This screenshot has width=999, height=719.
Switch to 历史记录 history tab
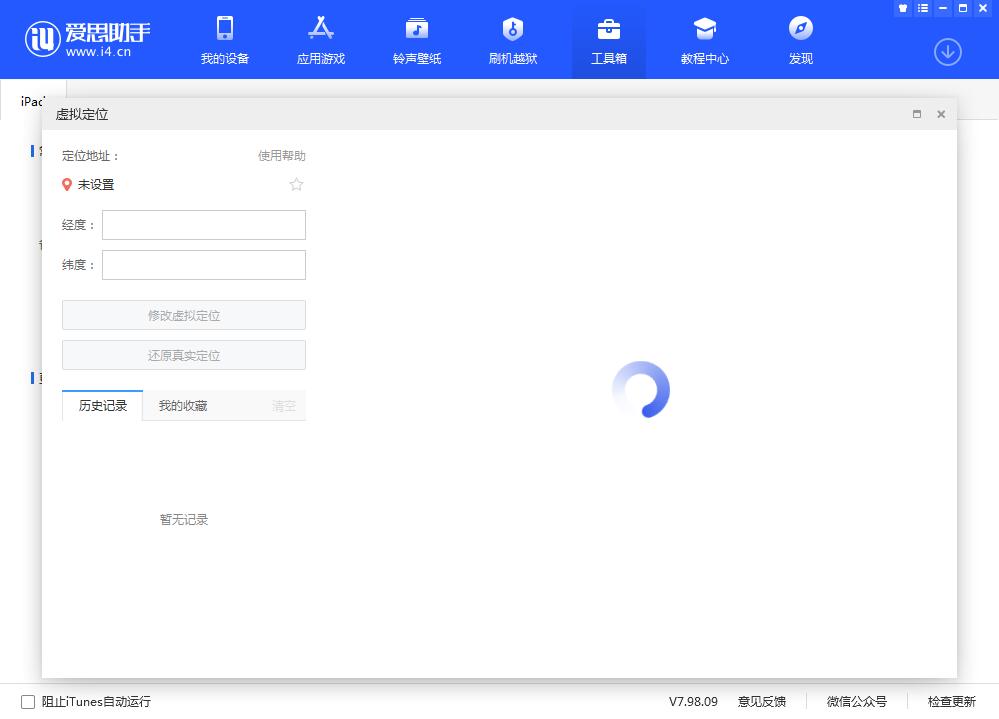point(103,406)
